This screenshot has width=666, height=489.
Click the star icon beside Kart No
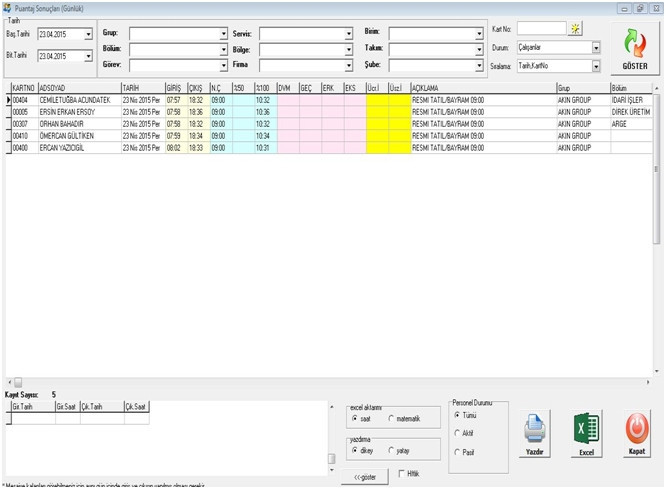click(576, 28)
